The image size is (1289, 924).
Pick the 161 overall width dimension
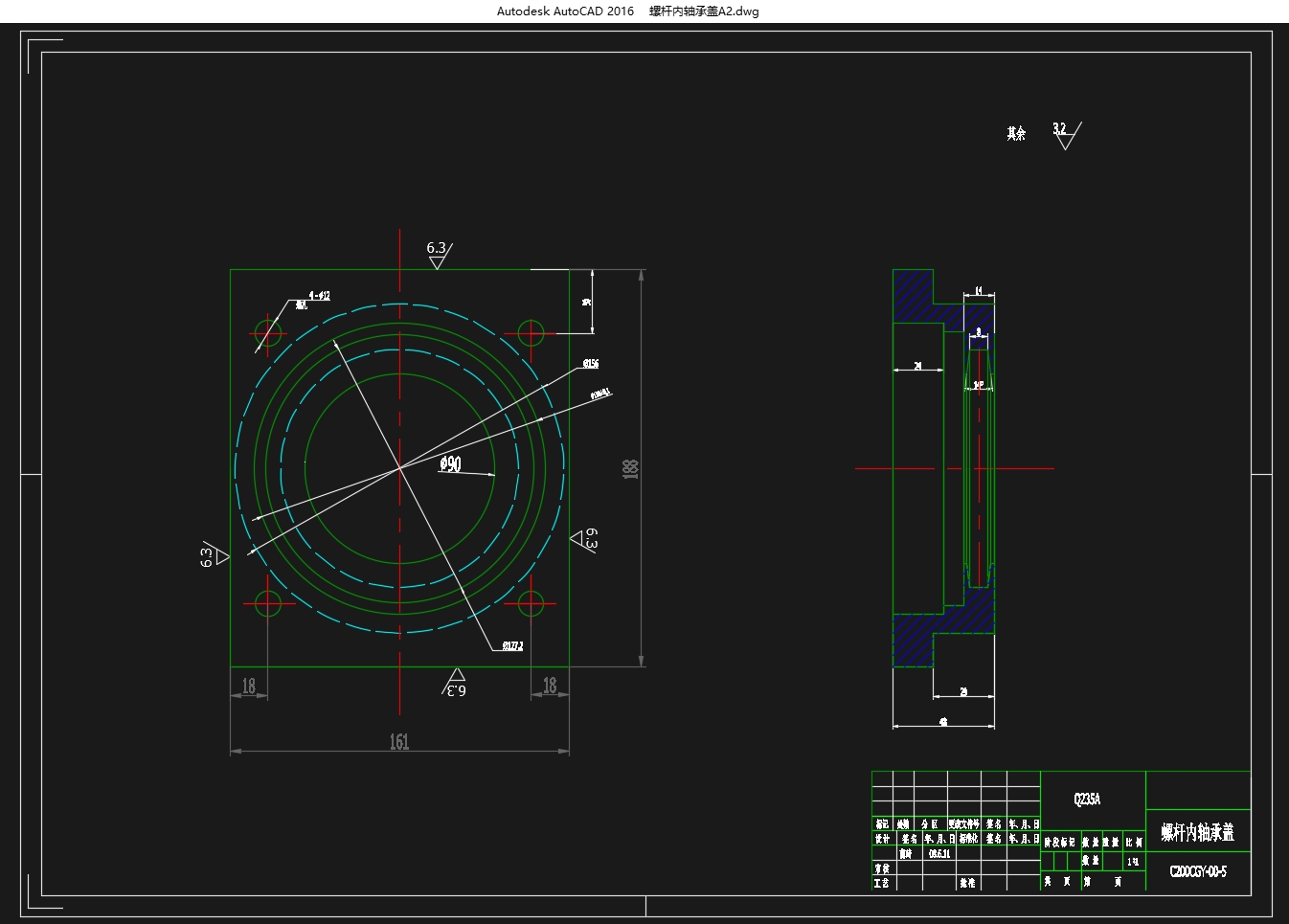(399, 741)
